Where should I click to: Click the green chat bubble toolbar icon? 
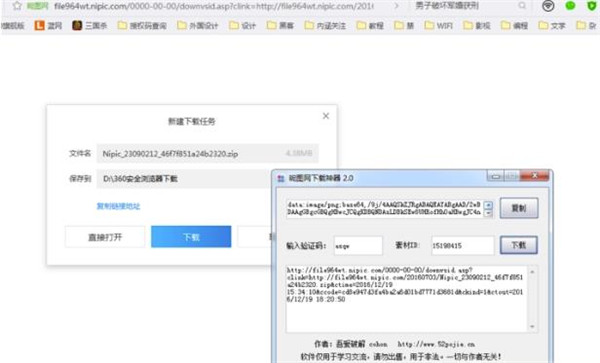pos(571,6)
